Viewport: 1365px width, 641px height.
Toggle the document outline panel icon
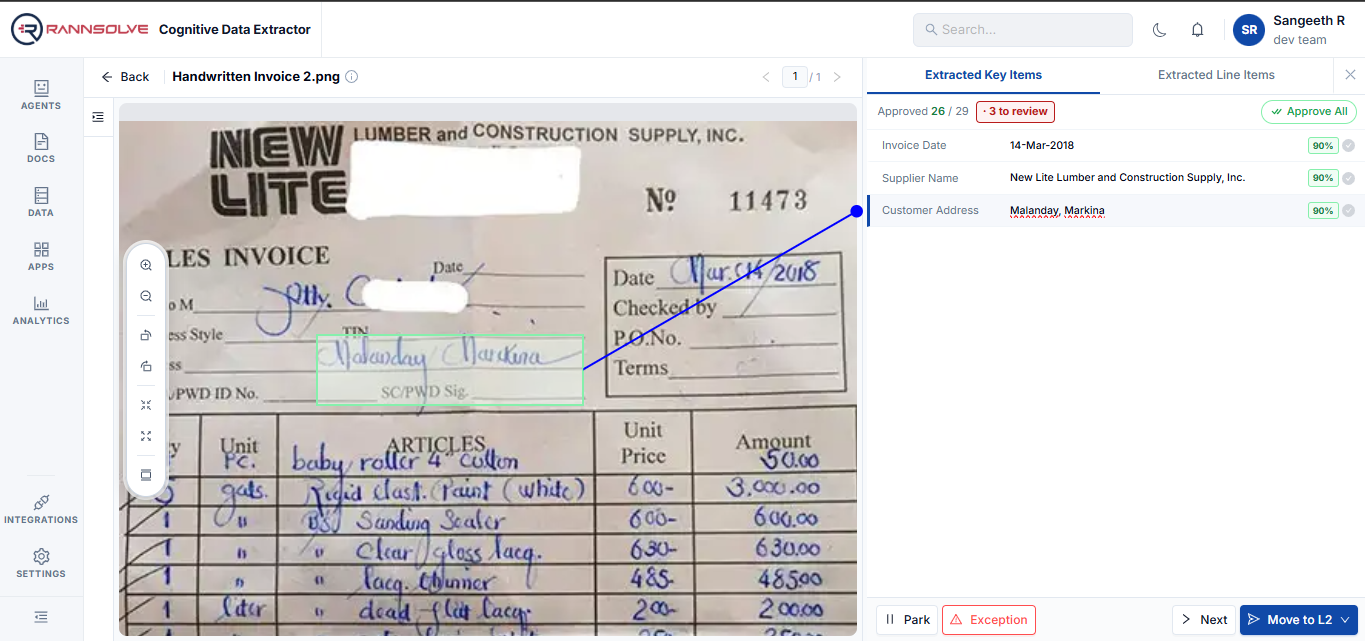(97, 117)
